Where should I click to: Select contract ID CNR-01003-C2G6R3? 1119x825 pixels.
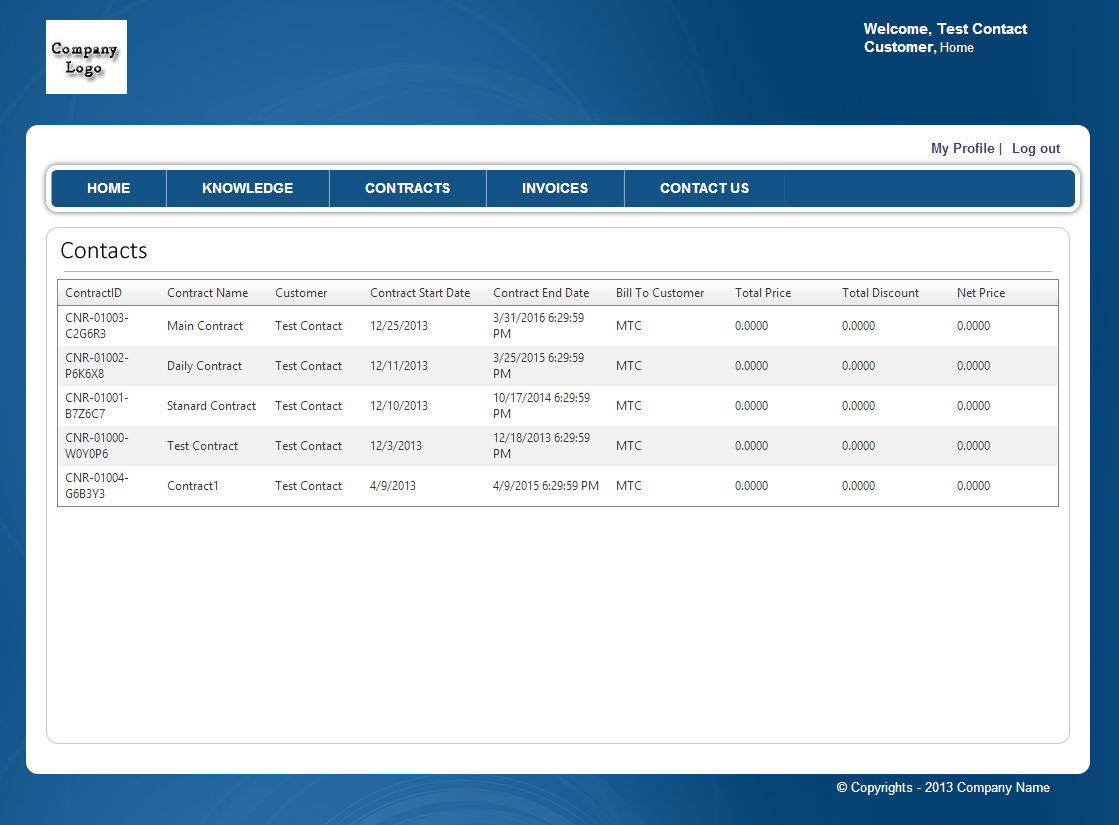[96, 326]
